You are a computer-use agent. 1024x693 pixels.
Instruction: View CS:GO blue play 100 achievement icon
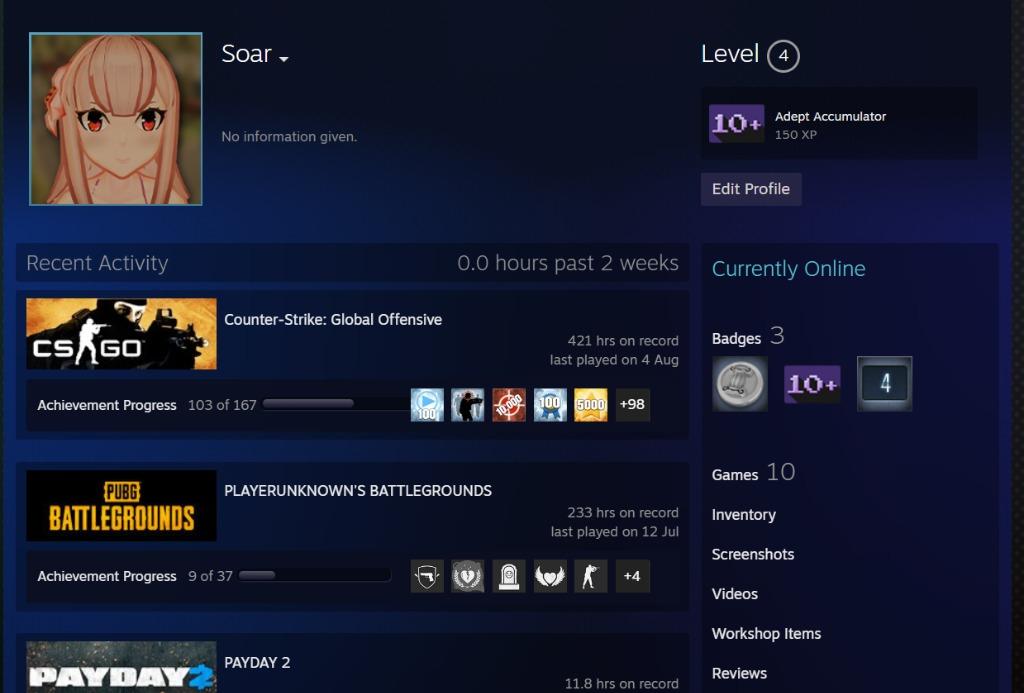click(x=427, y=405)
